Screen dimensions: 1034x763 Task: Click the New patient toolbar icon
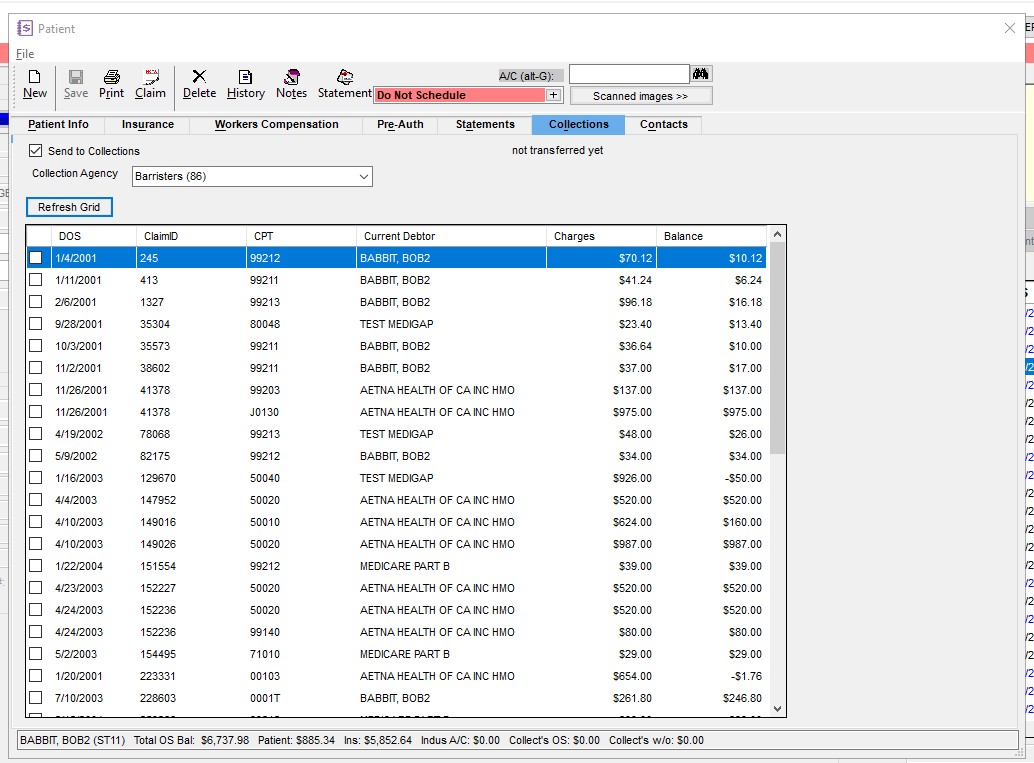34,84
